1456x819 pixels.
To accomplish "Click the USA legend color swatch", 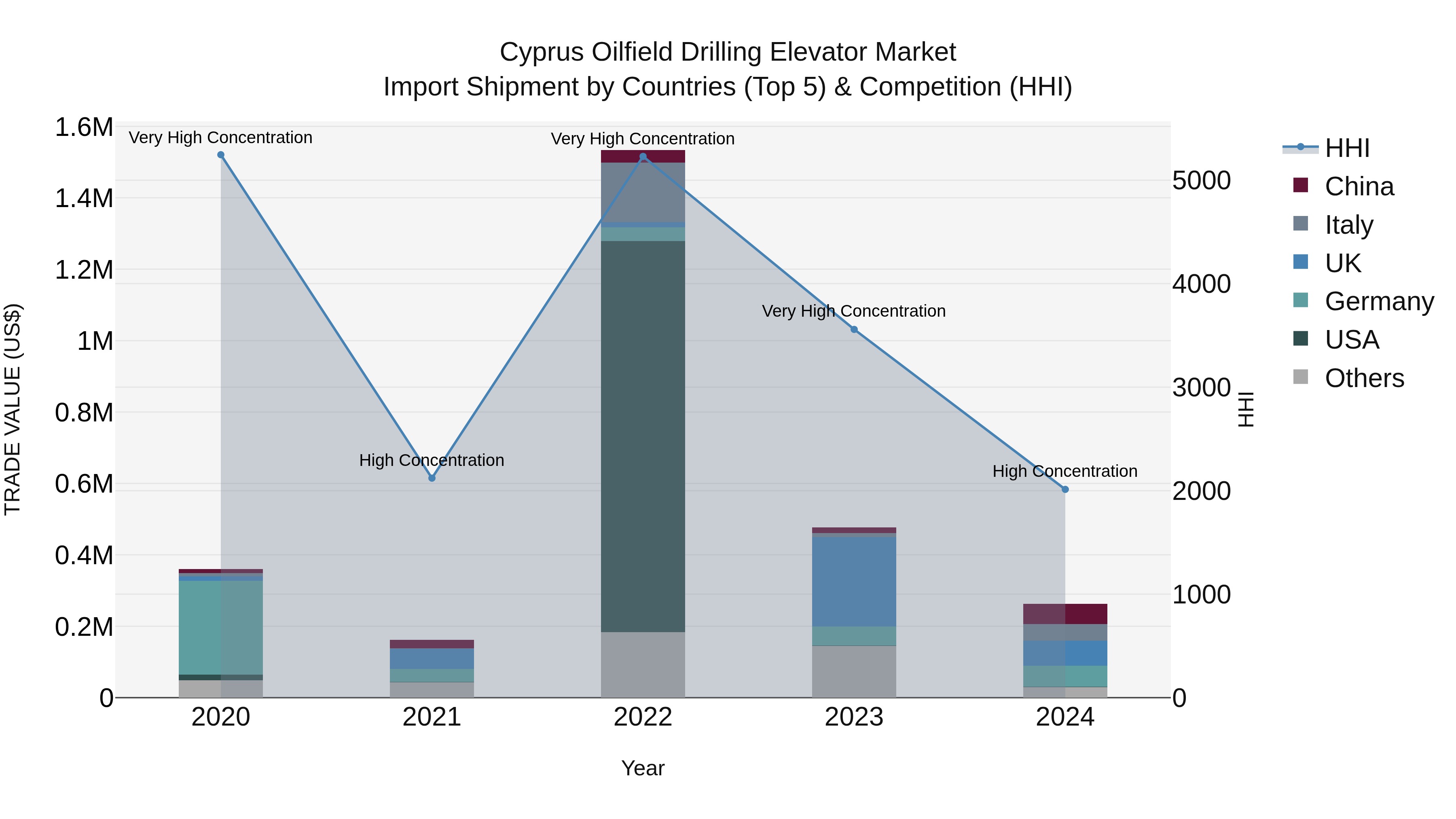I will pyautogui.click(x=1301, y=338).
